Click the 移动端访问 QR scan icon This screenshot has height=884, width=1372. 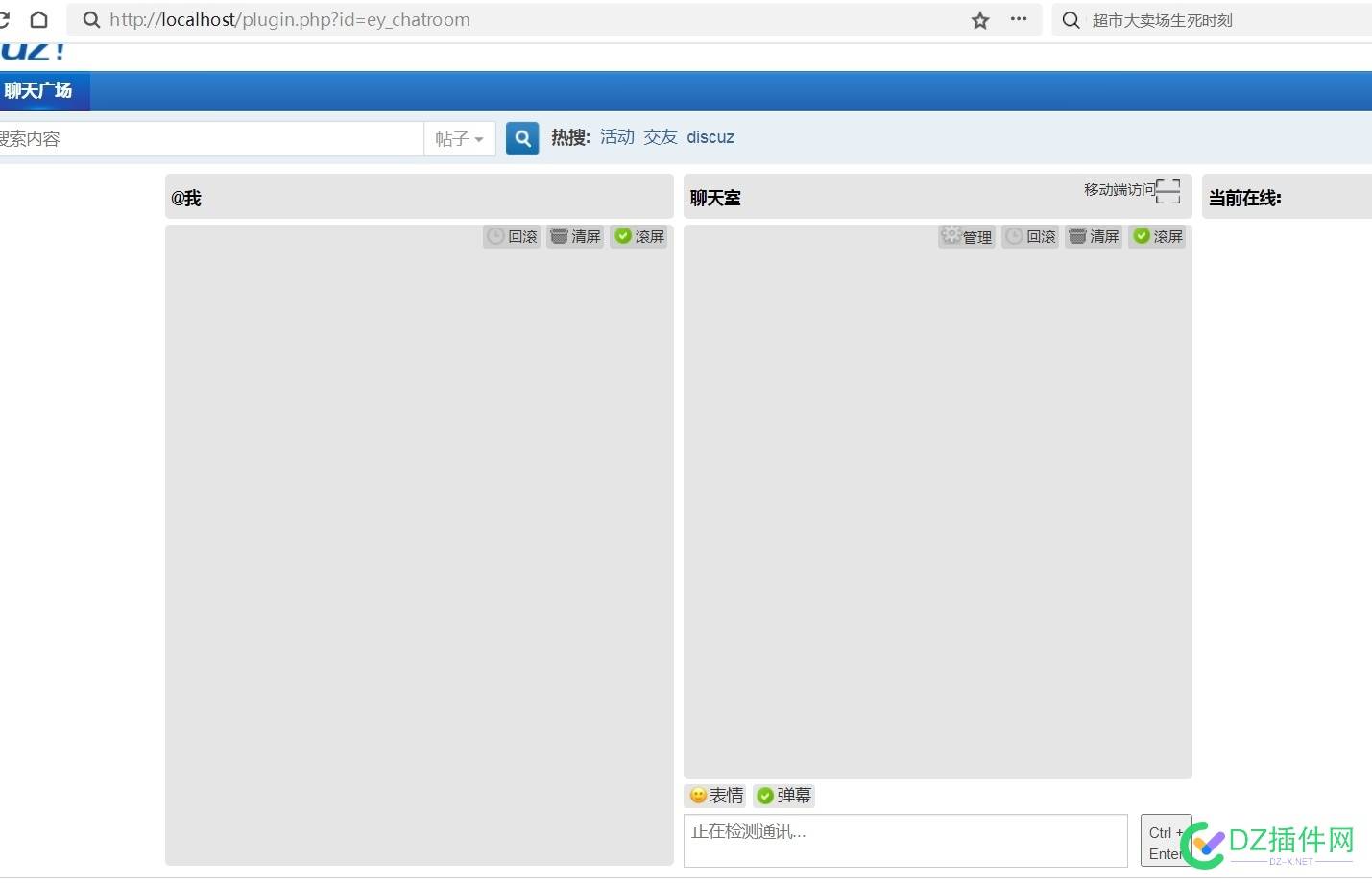(x=1167, y=191)
